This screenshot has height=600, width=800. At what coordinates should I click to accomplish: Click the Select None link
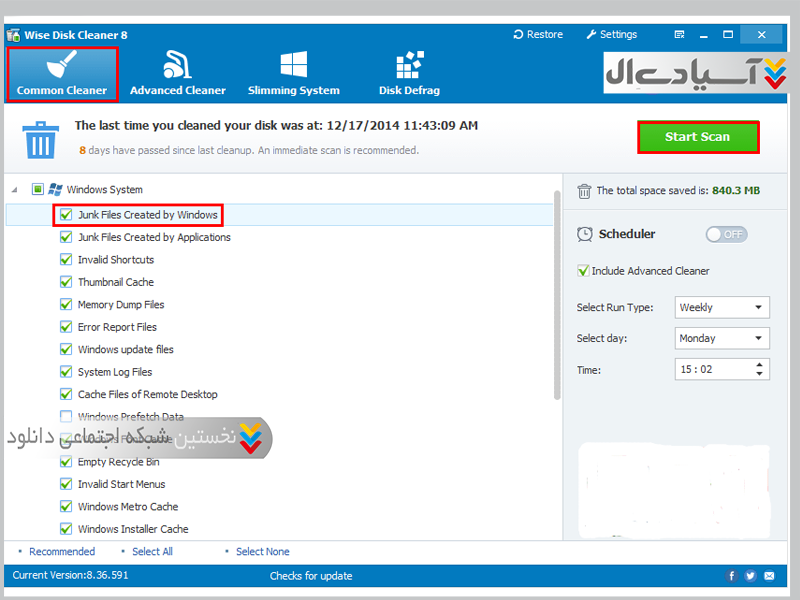[262, 552]
